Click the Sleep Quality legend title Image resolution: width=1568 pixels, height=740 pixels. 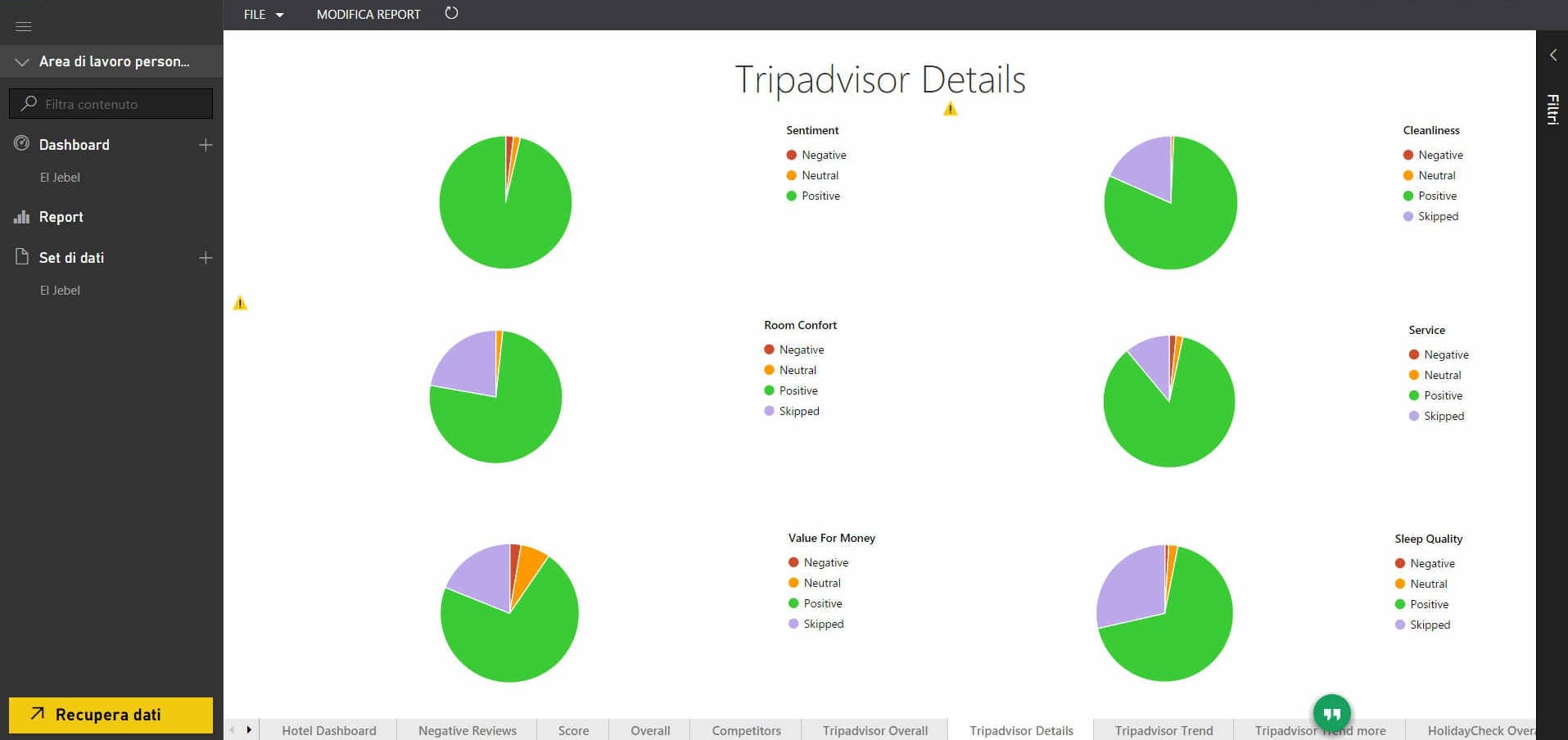[x=1429, y=539]
